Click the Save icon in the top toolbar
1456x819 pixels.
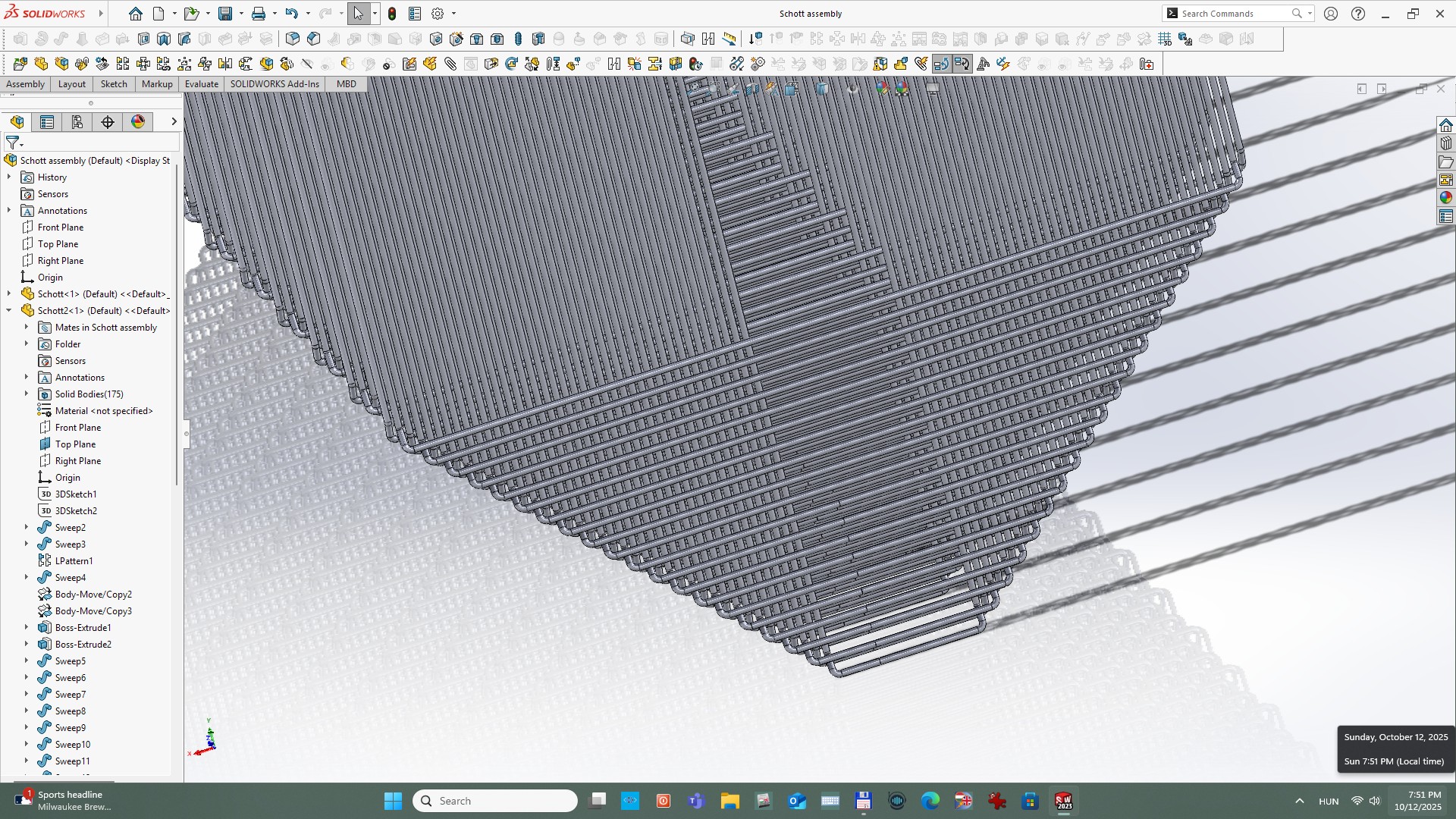[x=225, y=14]
